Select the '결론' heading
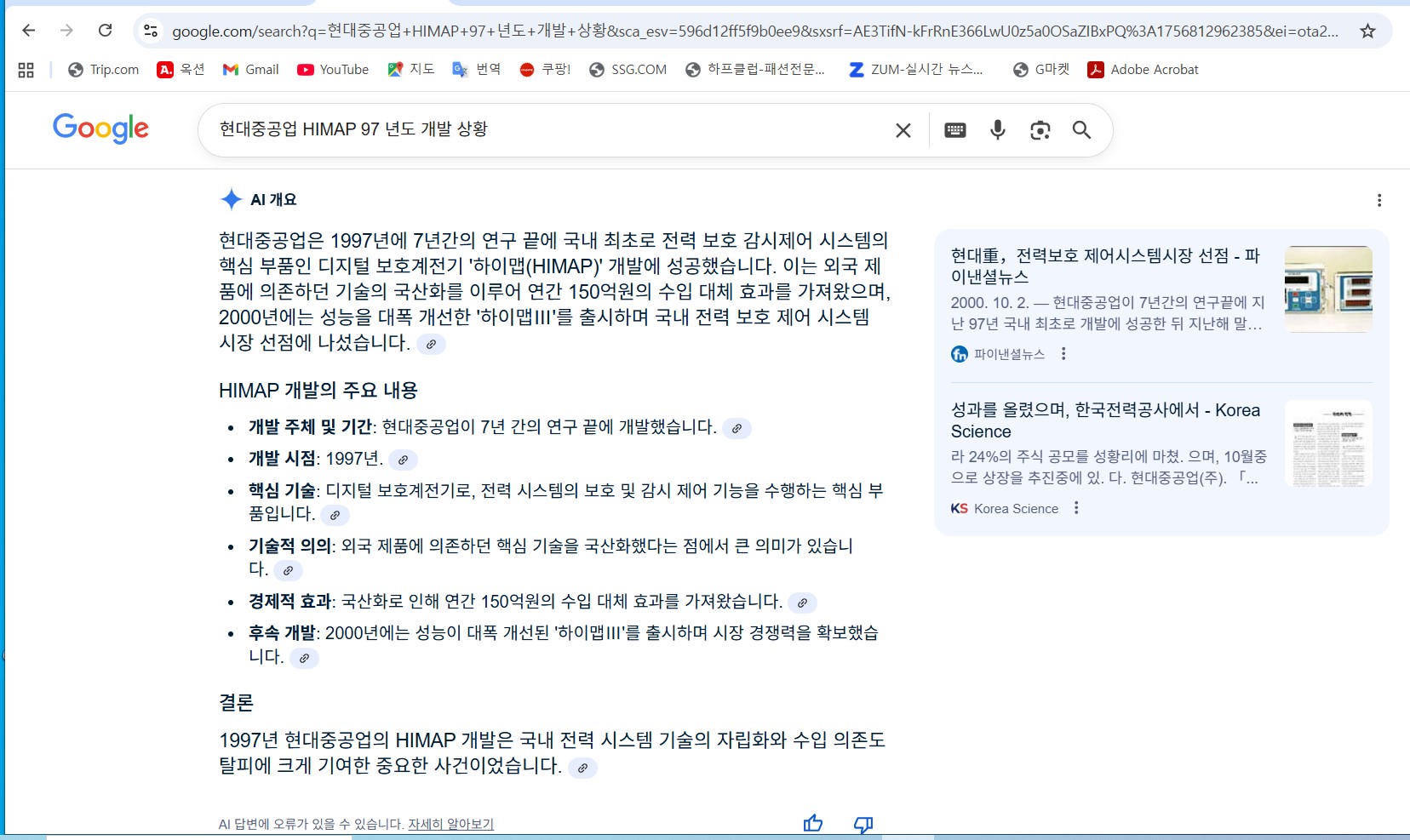This screenshot has height=840, width=1410. pyautogui.click(x=236, y=703)
